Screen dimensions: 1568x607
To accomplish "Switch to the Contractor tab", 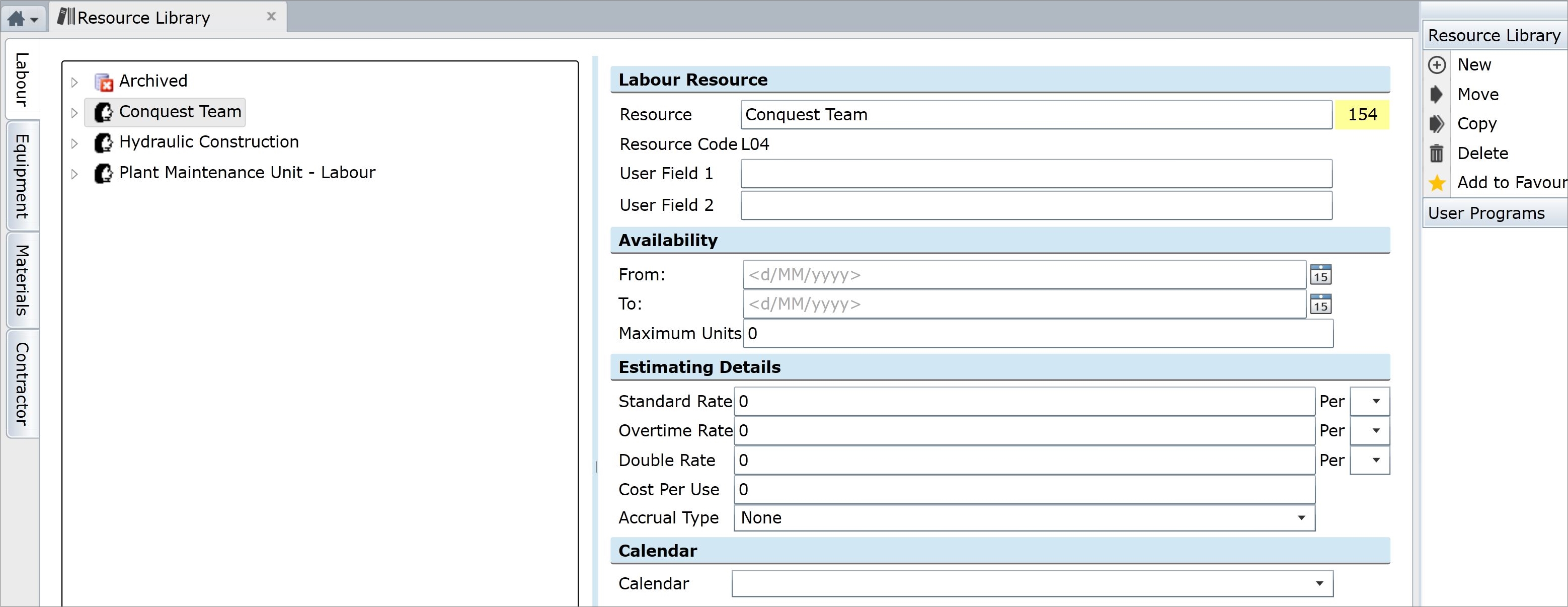I will [x=22, y=384].
